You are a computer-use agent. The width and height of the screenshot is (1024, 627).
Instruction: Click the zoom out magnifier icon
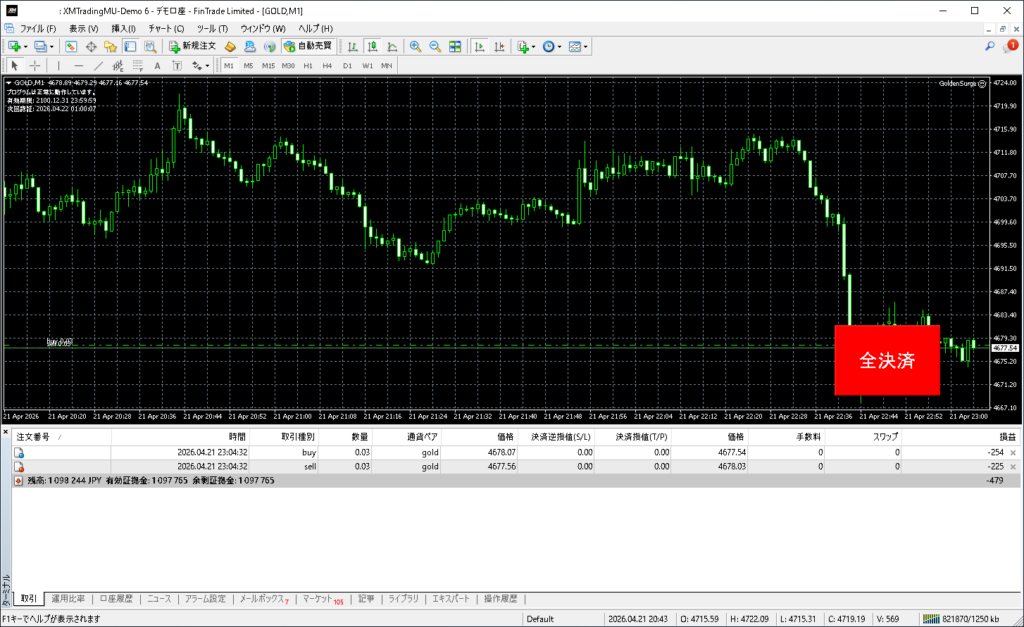pos(435,46)
